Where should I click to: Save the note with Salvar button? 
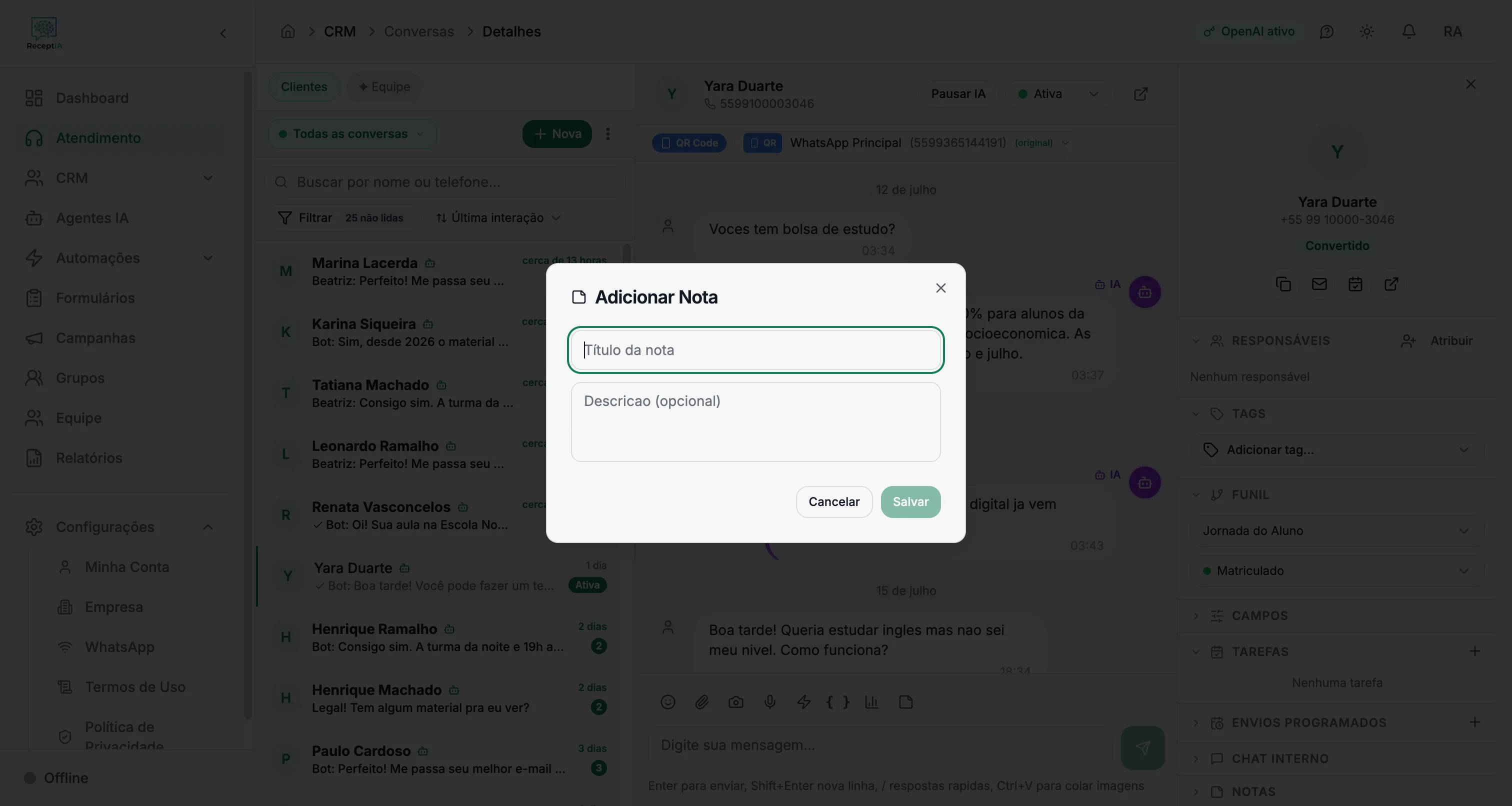click(910, 501)
